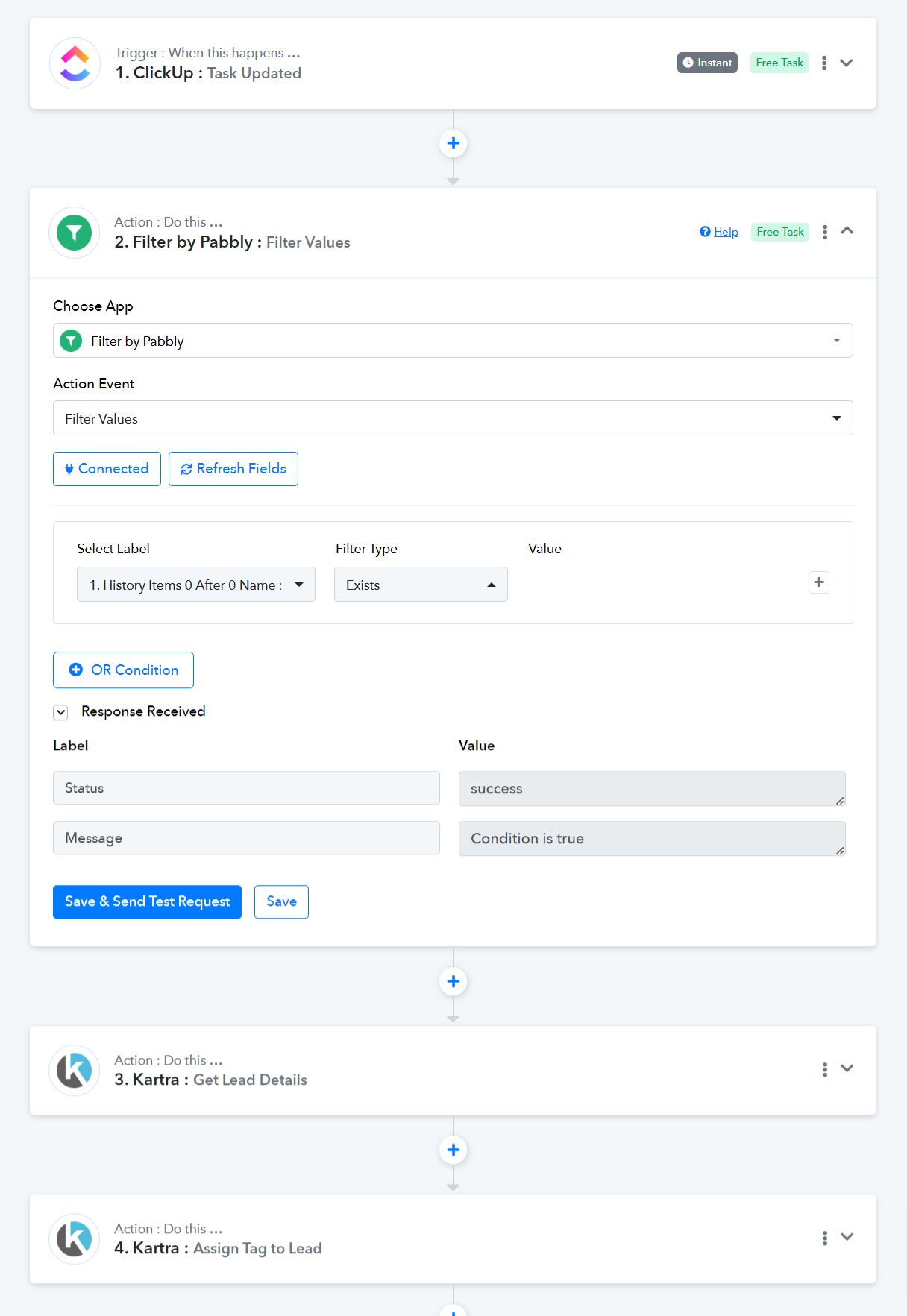Open the Filter Type Exists dropdown
Image resolution: width=907 pixels, height=1316 pixels.
421,585
